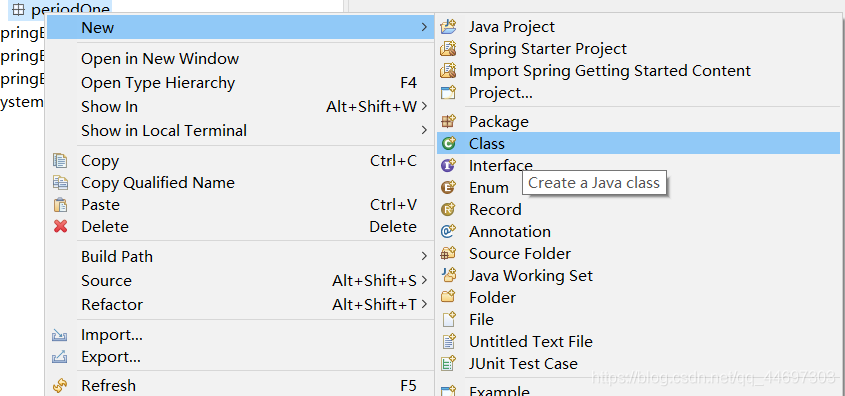The height and width of the screenshot is (396, 845).
Task: Create a new Java Project
Action: click(639, 26)
